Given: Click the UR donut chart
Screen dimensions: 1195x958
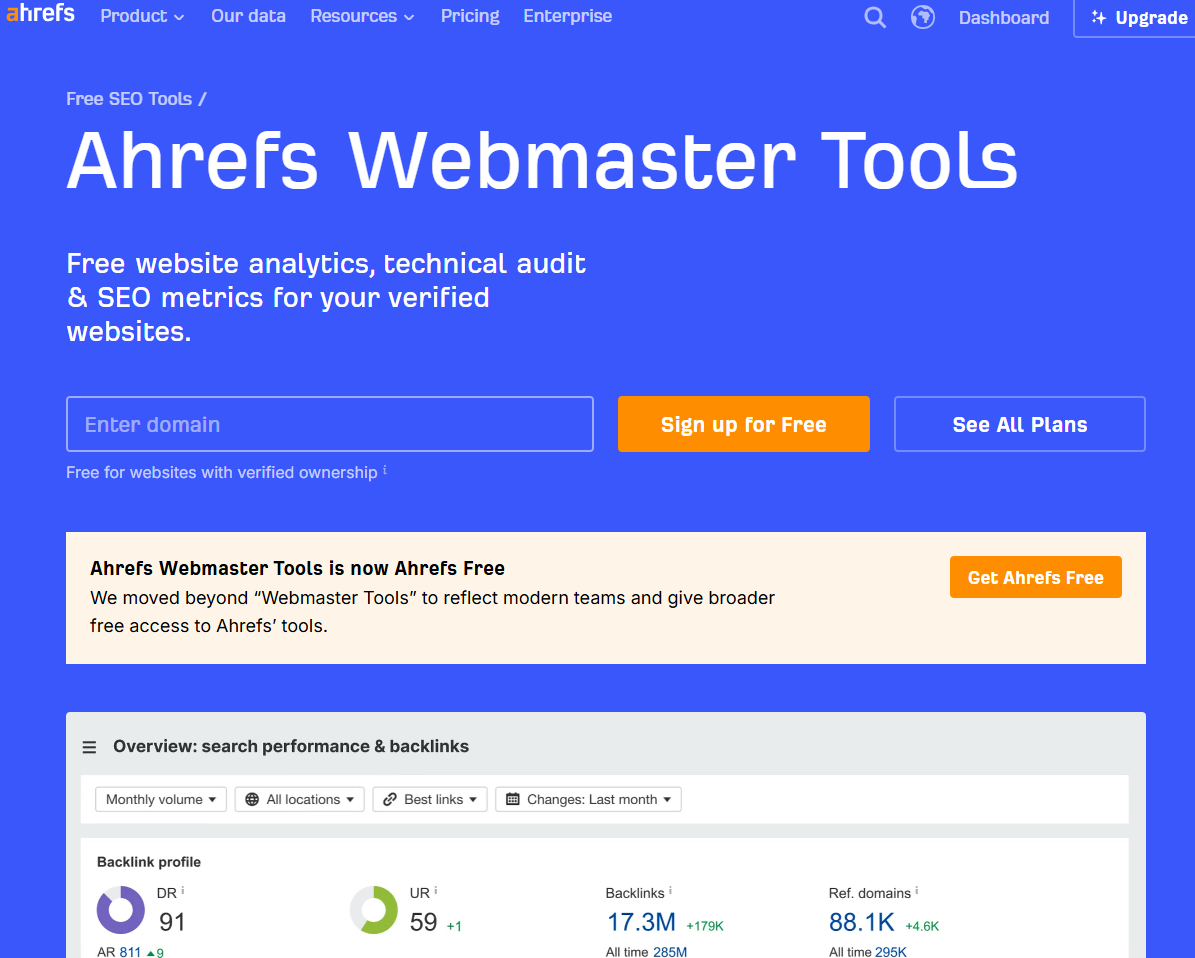Looking at the screenshot, I should pyautogui.click(x=373, y=909).
